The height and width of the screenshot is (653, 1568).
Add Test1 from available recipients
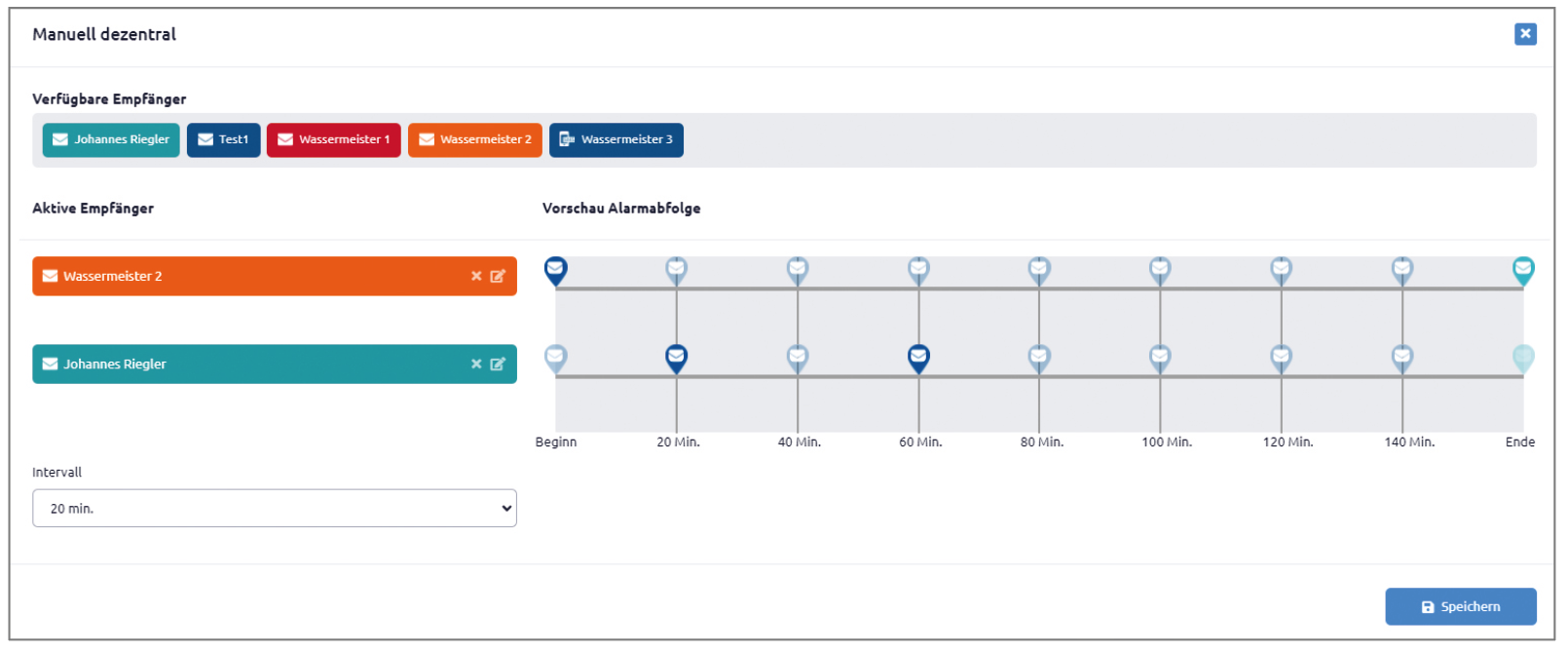(x=223, y=139)
